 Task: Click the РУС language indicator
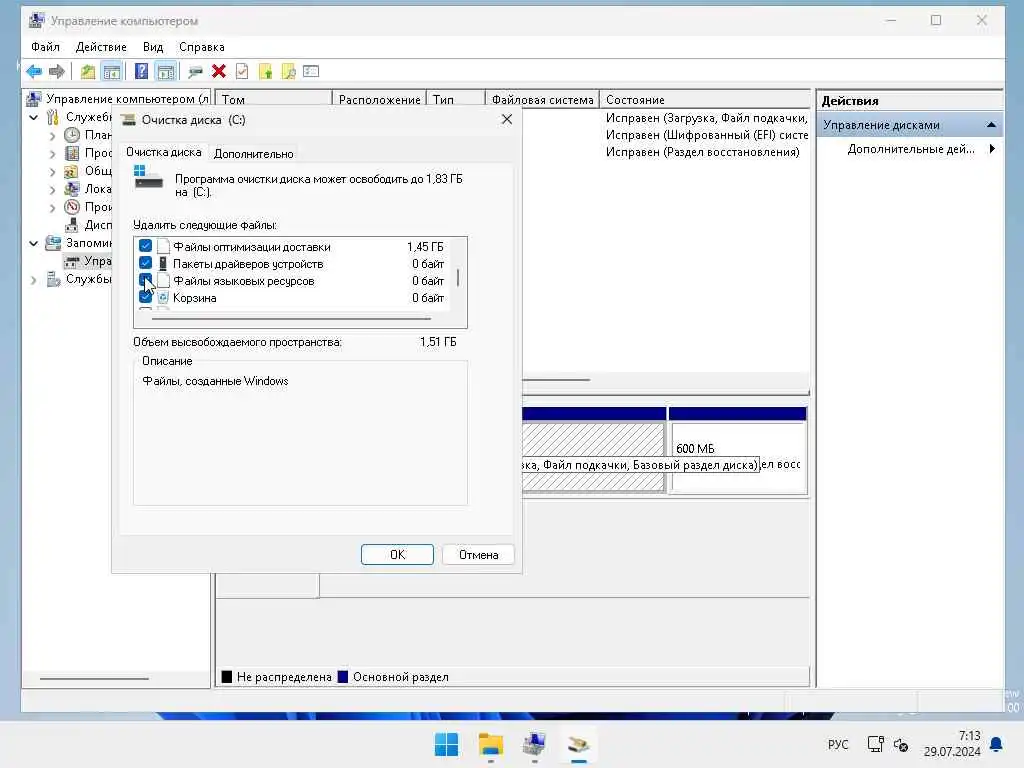(838, 744)
